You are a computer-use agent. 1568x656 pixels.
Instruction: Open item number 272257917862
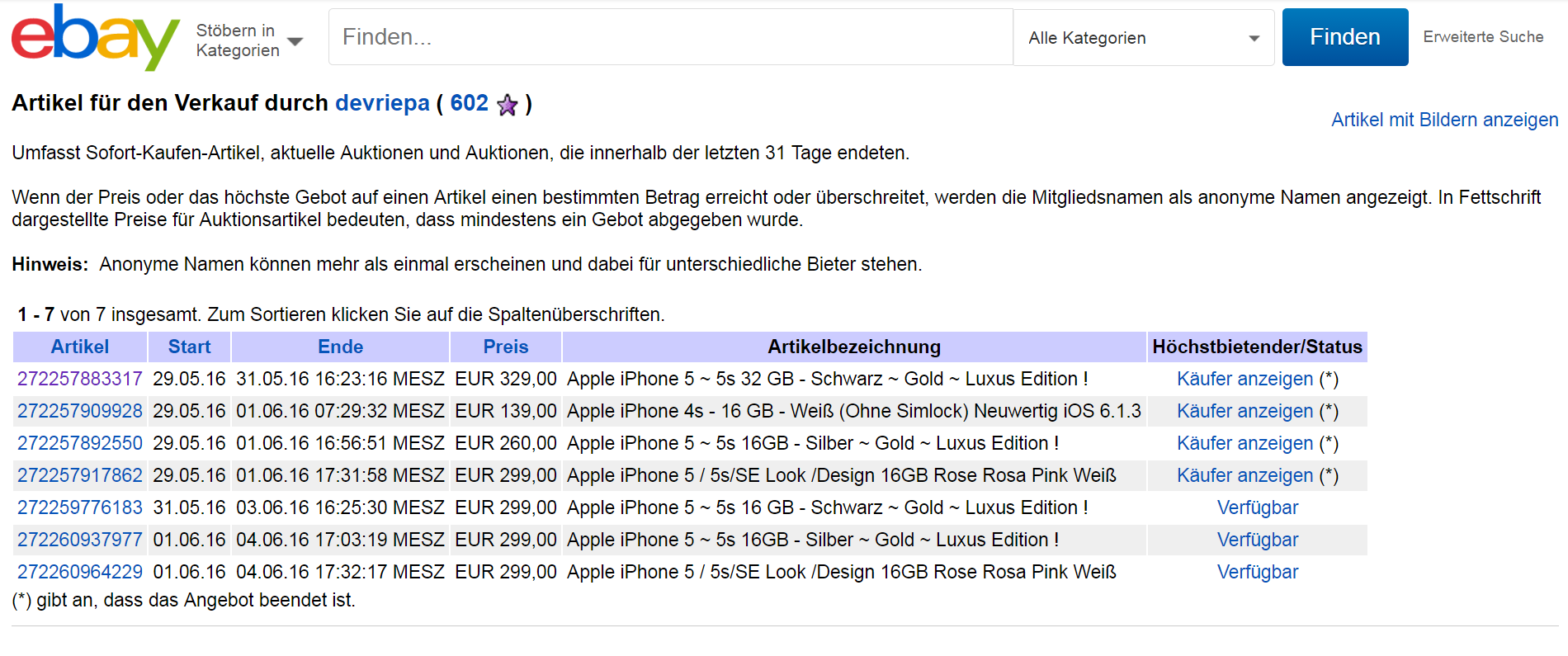(80, 475)
